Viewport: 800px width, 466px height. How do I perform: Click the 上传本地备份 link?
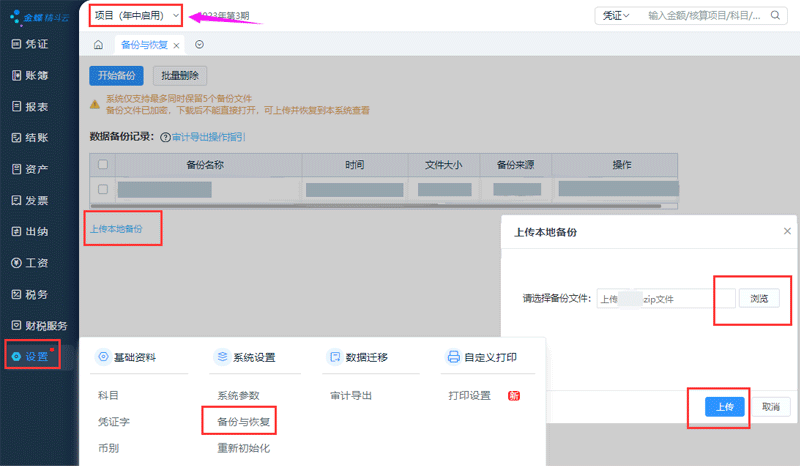pos(116,229)
